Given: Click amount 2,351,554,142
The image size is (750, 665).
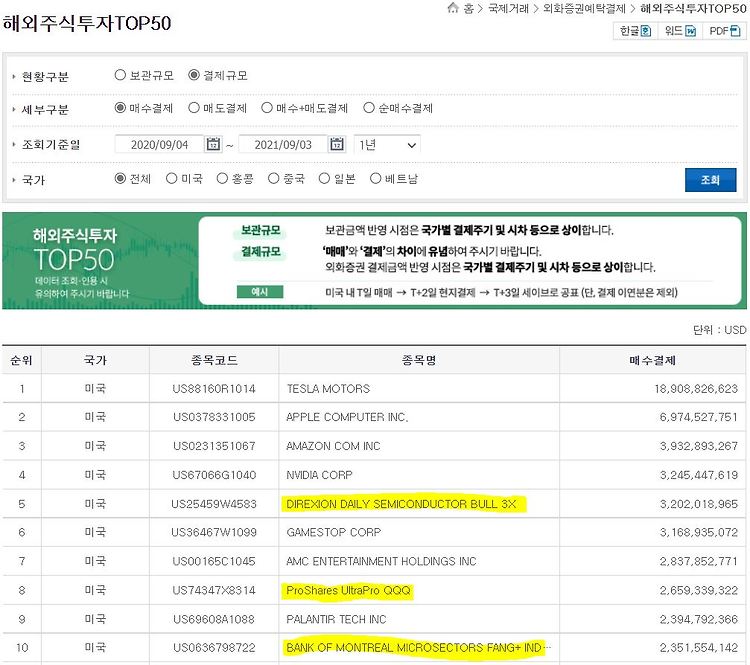Looking at the screenshot, I should pyautogui.click(x=699, y=648).
